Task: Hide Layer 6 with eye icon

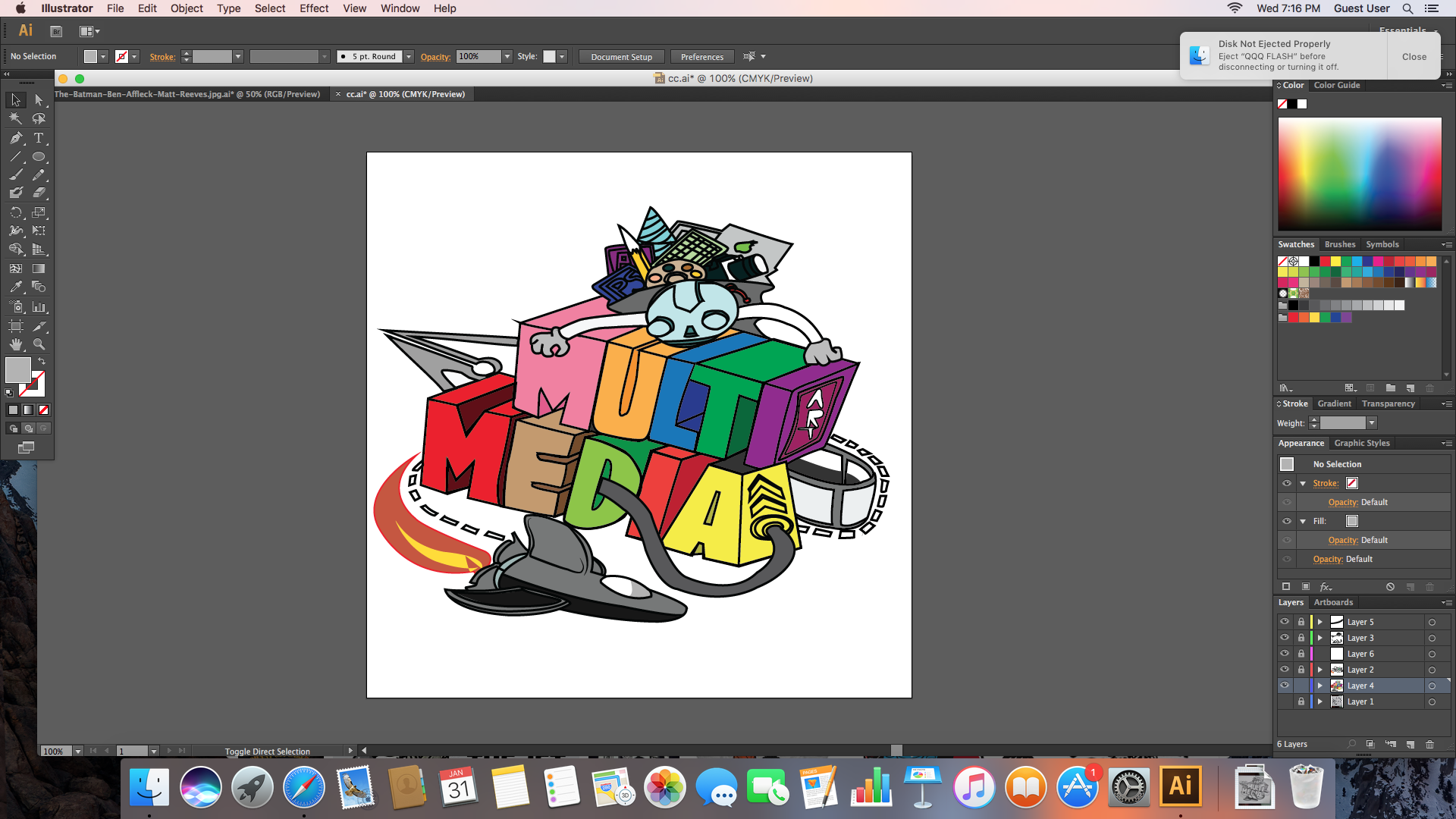Action: click(x=1285, y=654)
